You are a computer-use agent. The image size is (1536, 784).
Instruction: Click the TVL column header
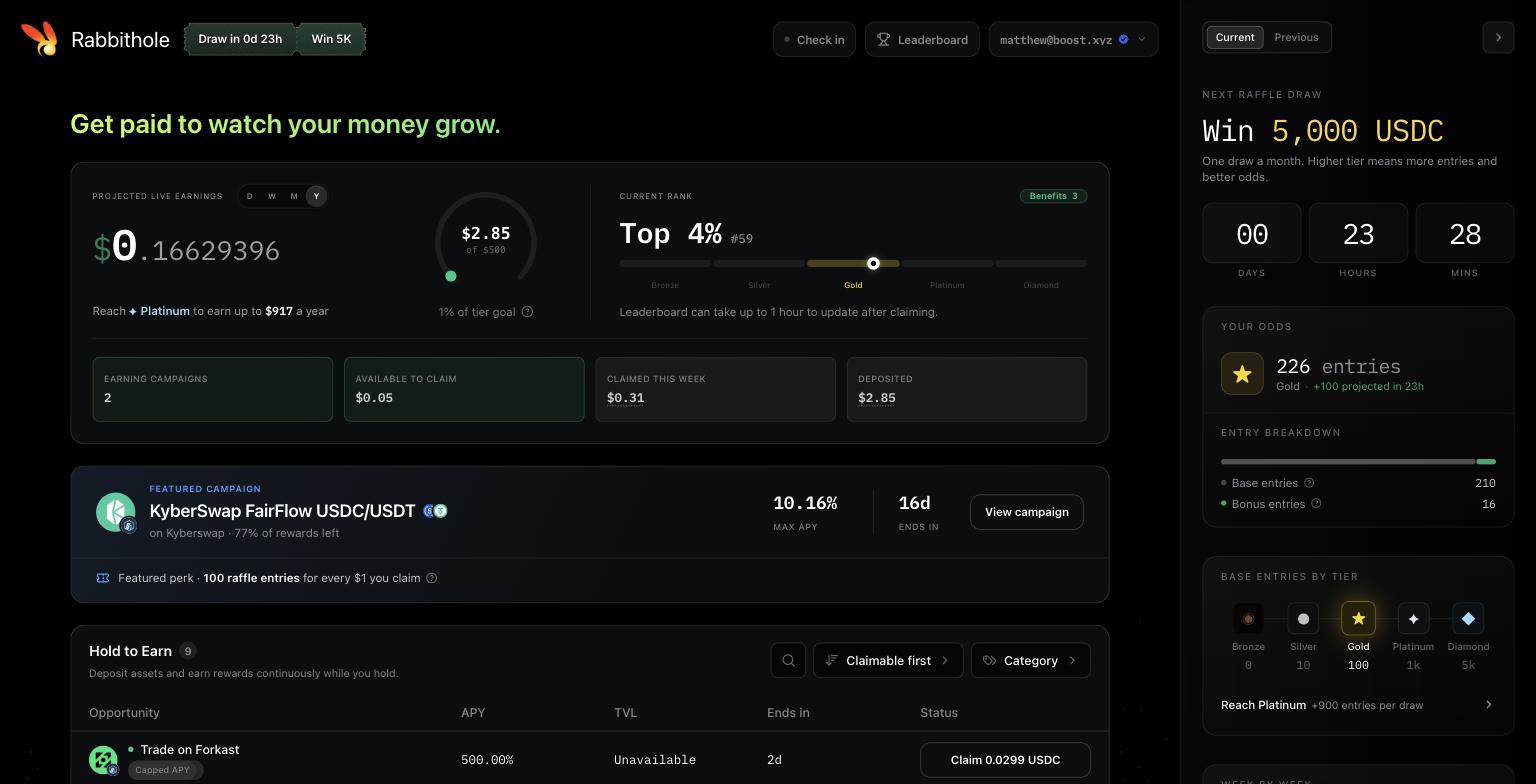point(625,713)
